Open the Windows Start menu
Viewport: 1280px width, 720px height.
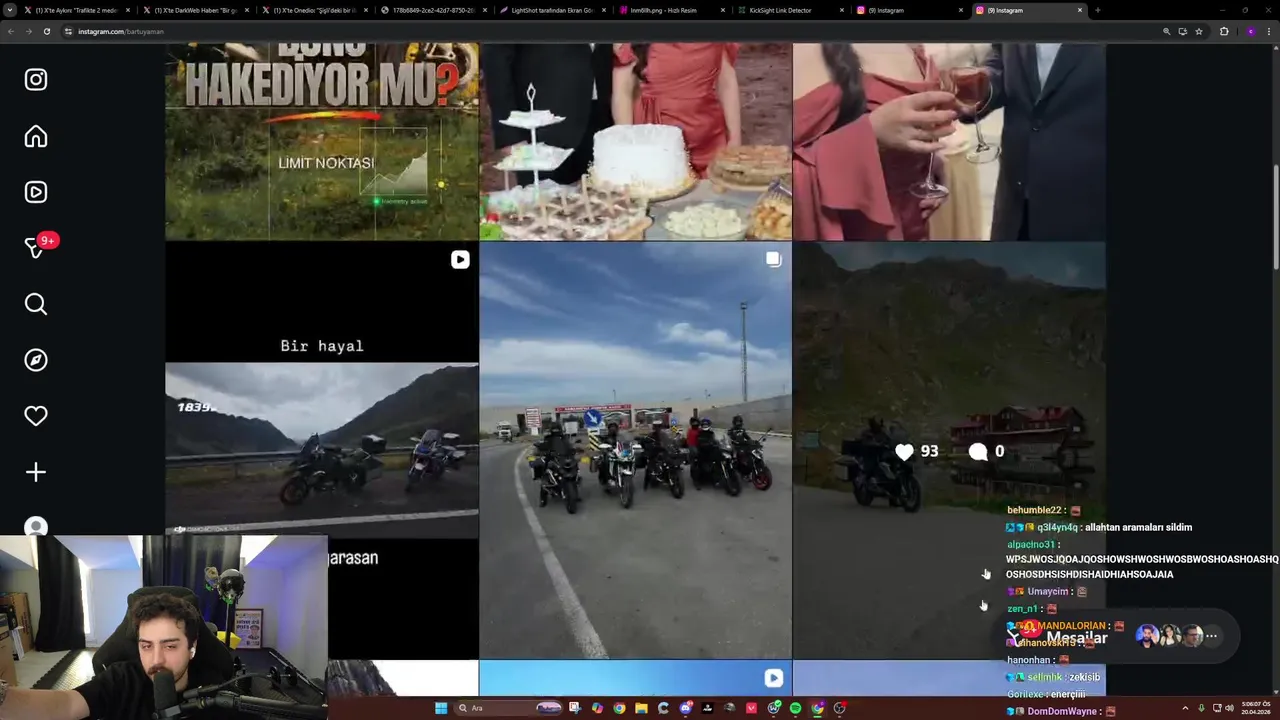(x=441, y=708)
